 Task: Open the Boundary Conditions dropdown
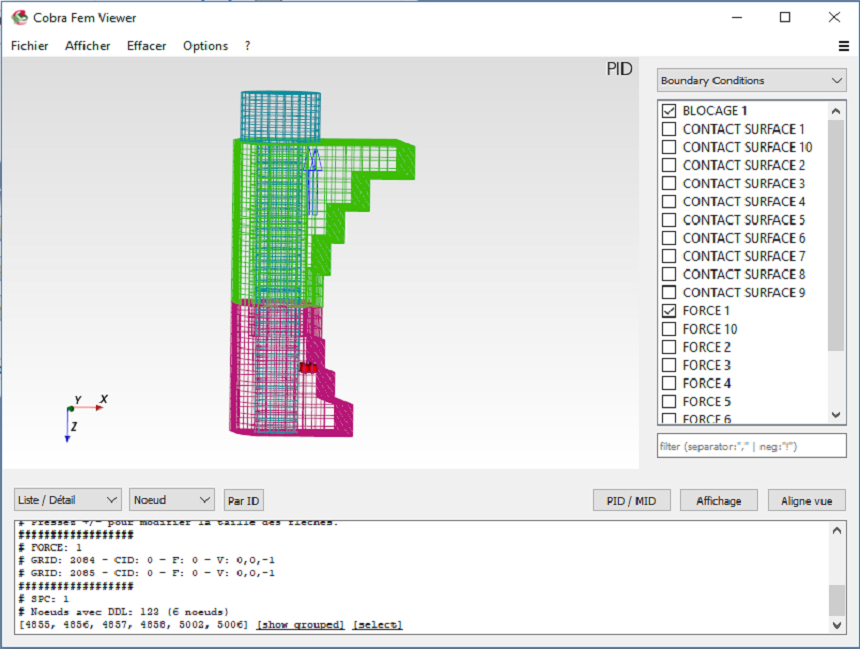pos(751,81)
